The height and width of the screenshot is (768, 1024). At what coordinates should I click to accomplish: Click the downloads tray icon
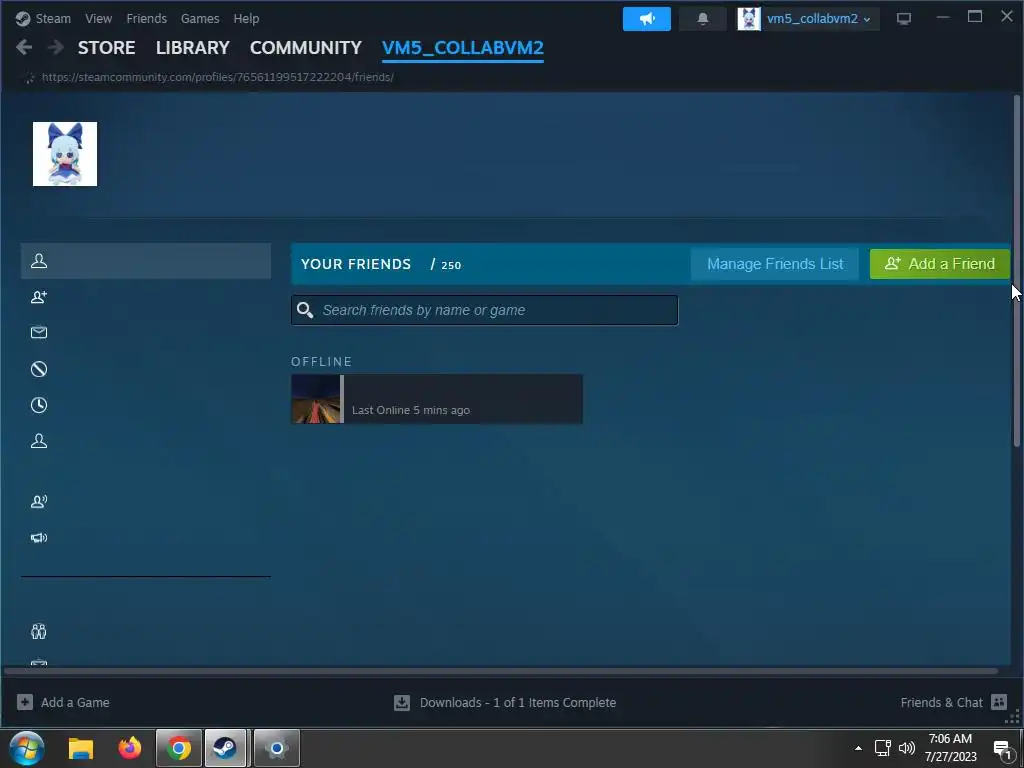click(402, 703)
